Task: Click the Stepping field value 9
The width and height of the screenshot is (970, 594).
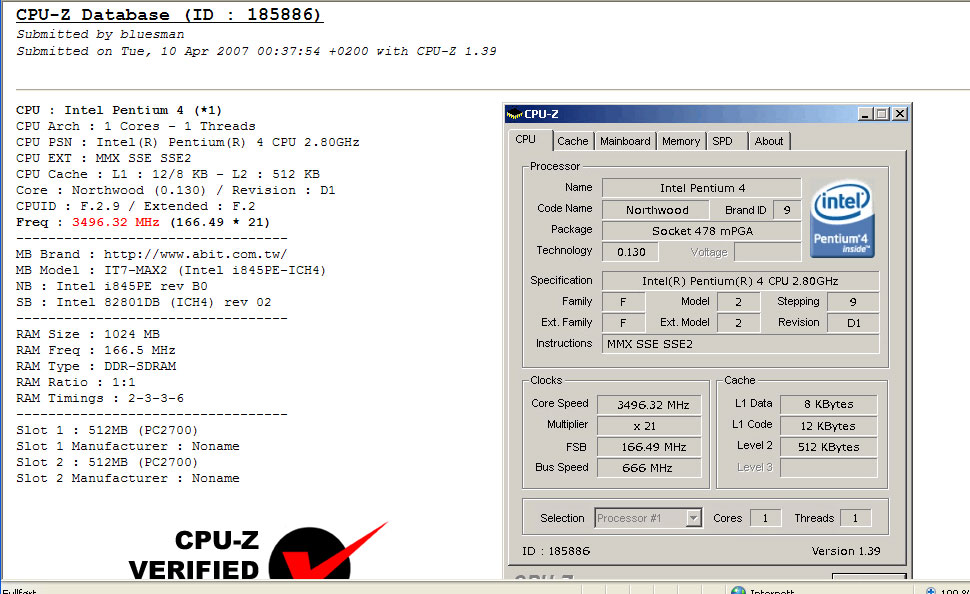Action: click(x=853, y=302)
